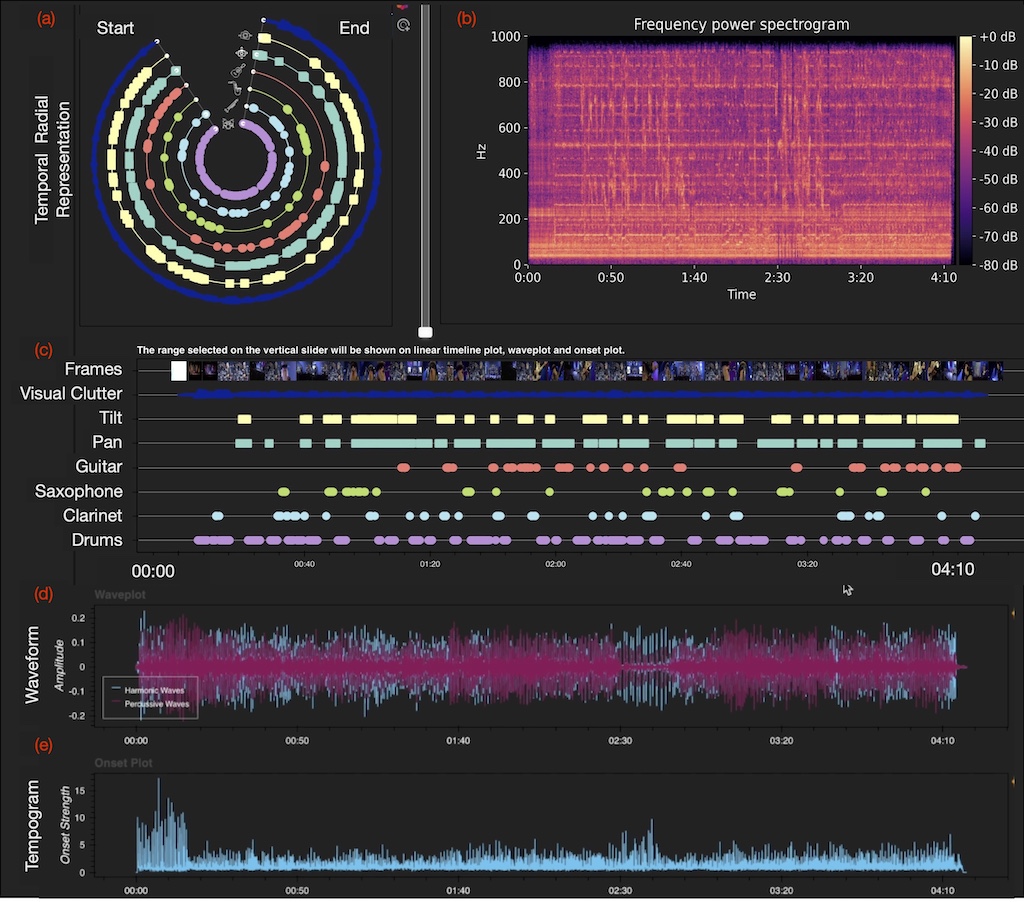
Task: Click the first Pan segment on timeline
Action: click(244, 443)
